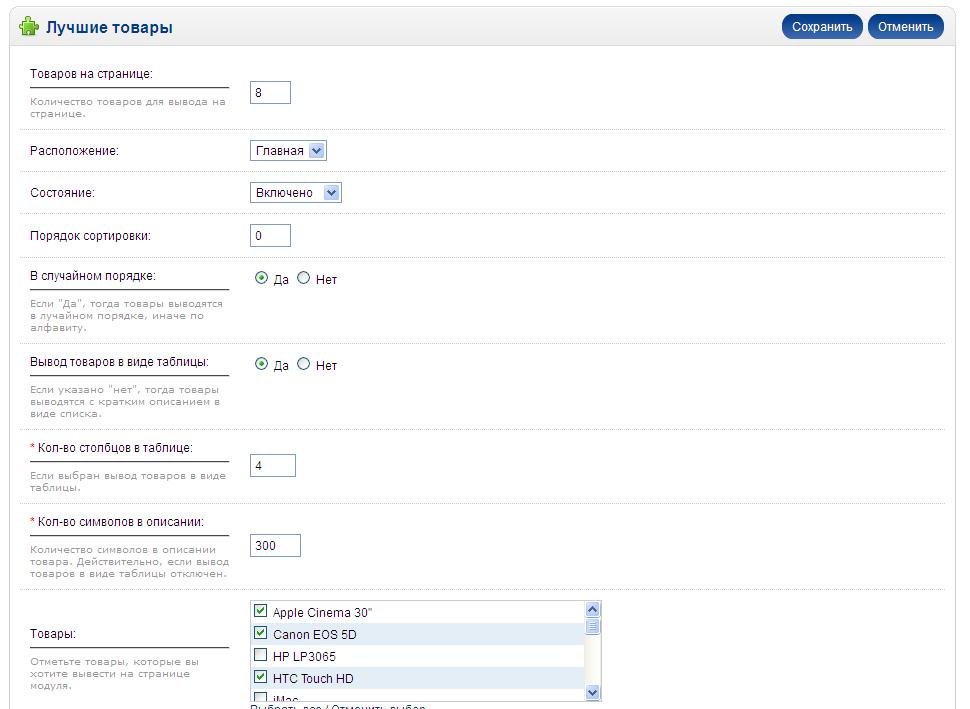Screen dimensions: 970x709
Task: Uncheck the Canon EOS 5D checkbox
Action: [x=261, y=633]
